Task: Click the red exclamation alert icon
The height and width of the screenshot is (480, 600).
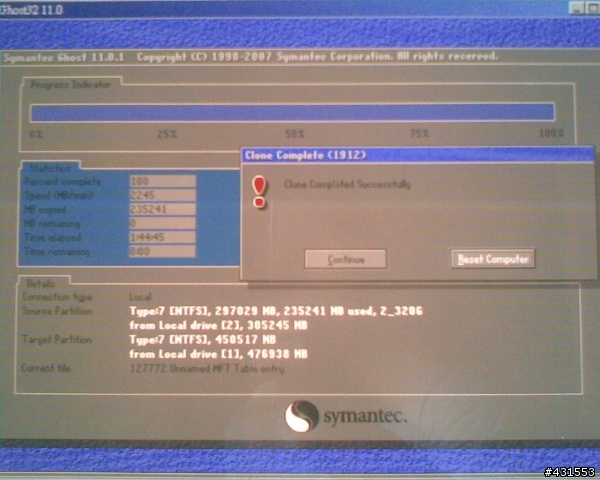Action: tap(259, 192)
